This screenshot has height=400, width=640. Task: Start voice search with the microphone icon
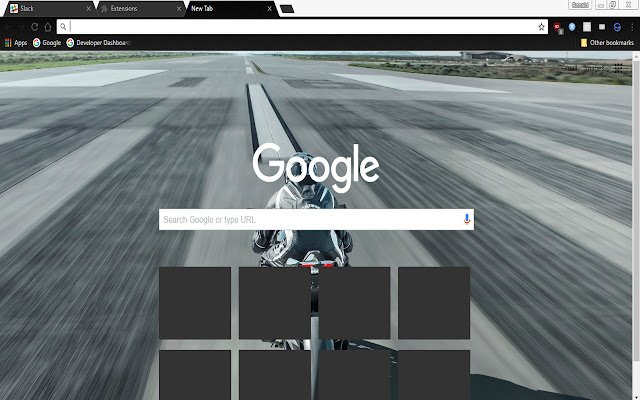pyautogui.click(x=467, y=220)
